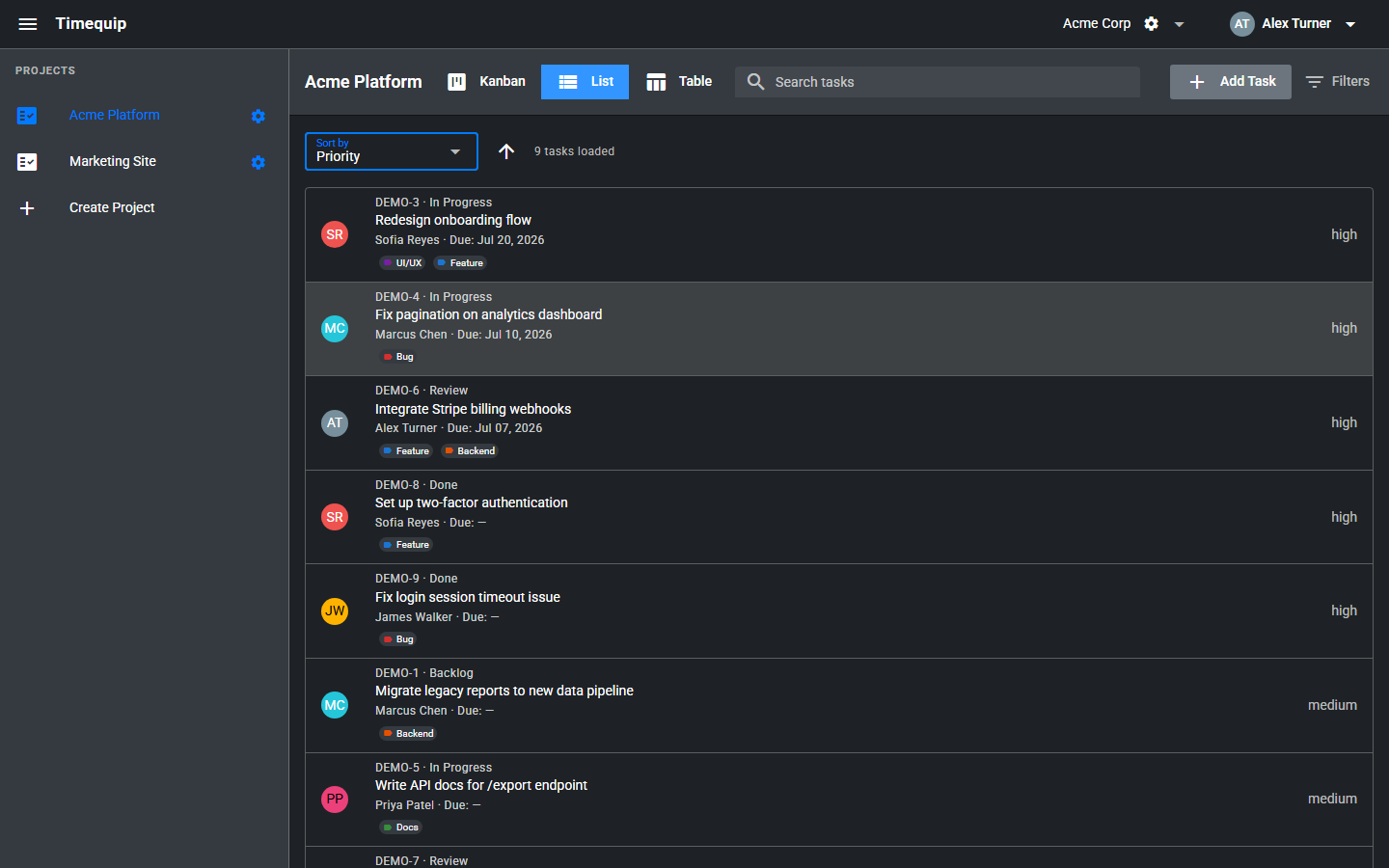The width and height of the screenshot is (1389, 868).
Task: Select Marketing Site project
Action: click(x=113, y=161)
